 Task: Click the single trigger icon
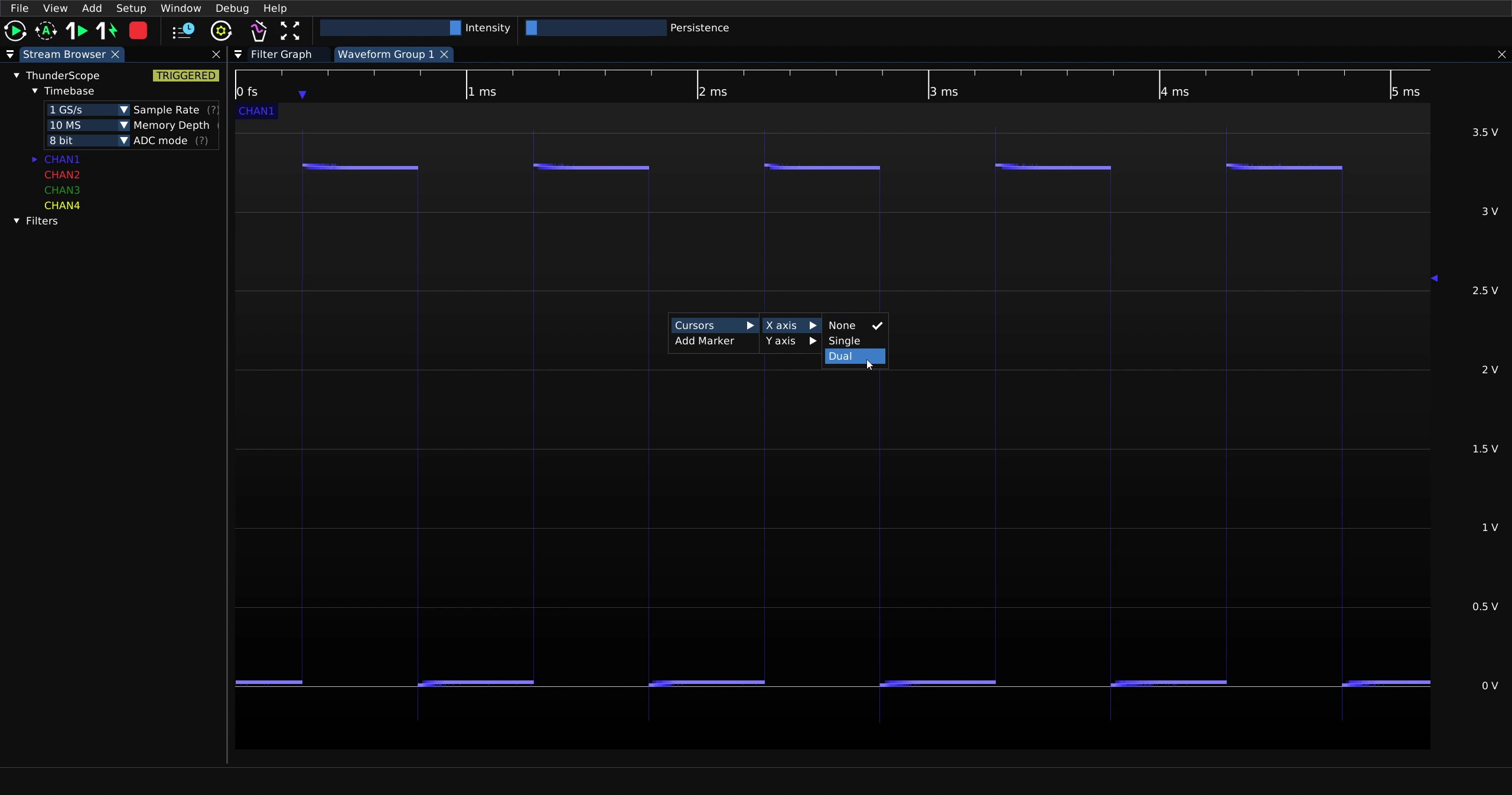(76, 31)
